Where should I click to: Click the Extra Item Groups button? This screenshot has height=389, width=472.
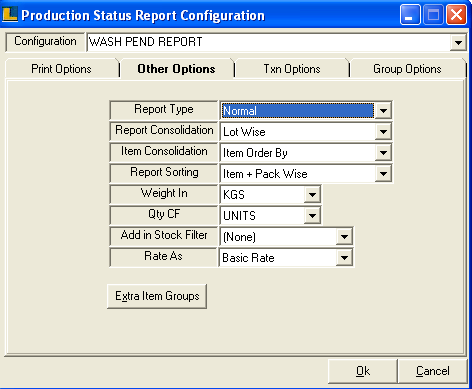click(157, 296)
